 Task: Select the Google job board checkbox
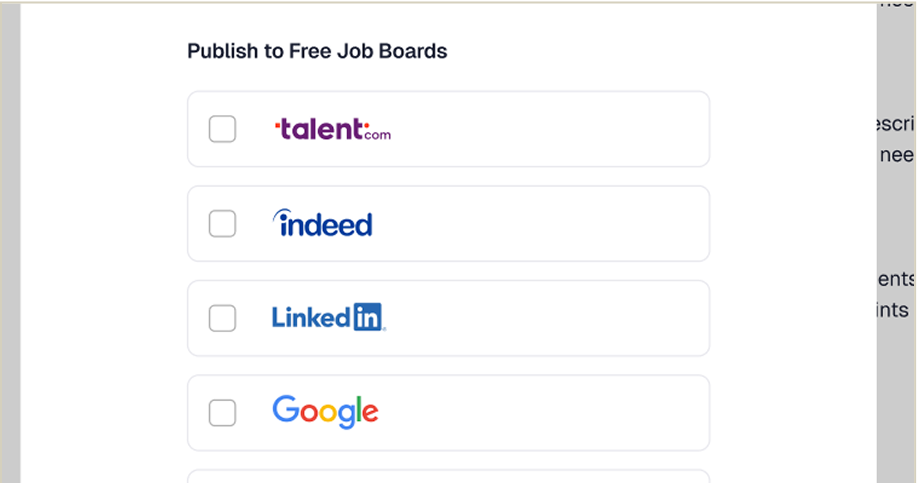tap(222, 413)
